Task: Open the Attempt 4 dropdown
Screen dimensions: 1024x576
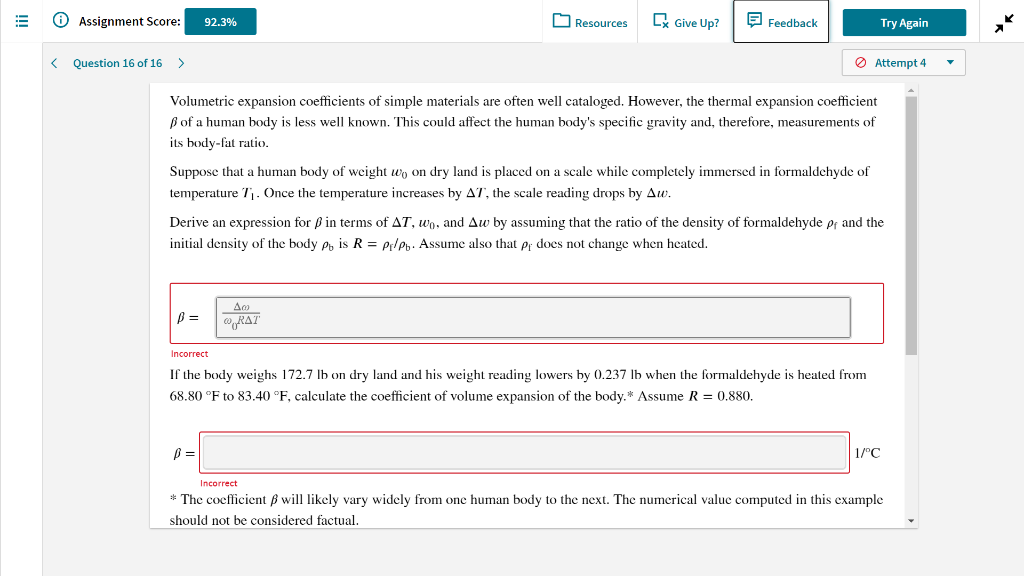Action: point(903,62)
